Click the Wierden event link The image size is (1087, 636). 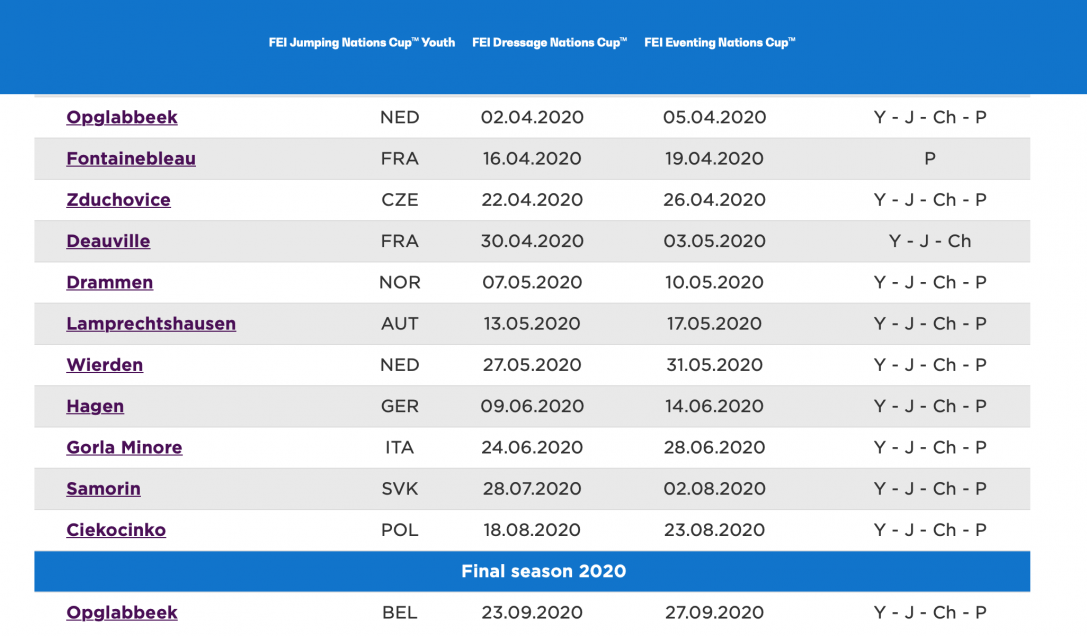105,365
